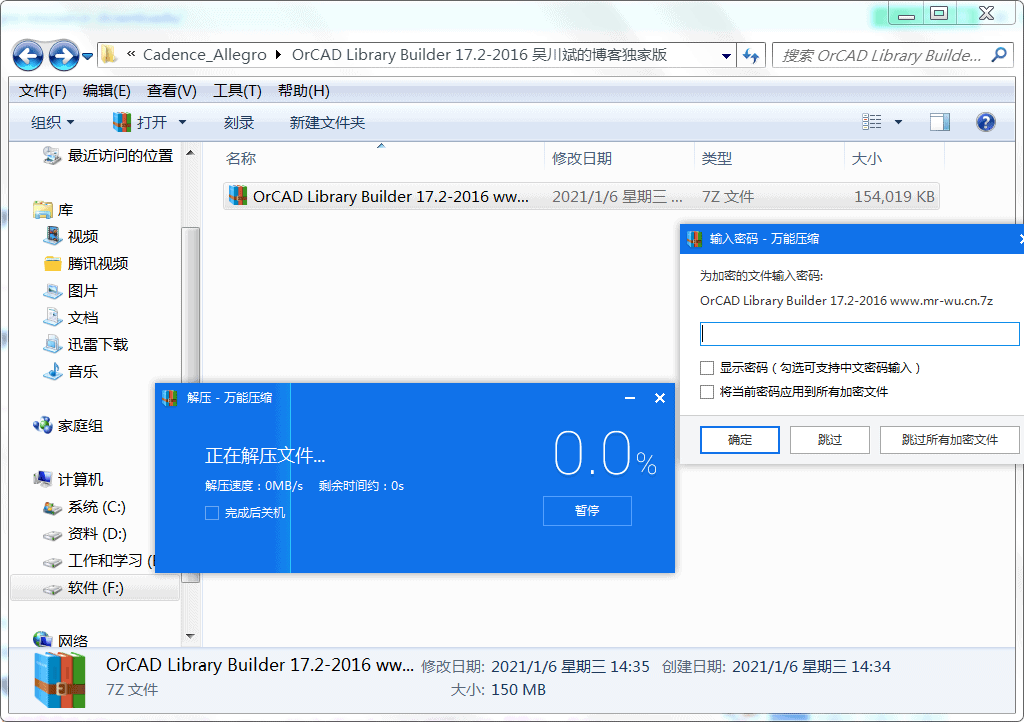Image resolution: width=1024 pixels, height=722 pixels.
Task: Expand the arrow next to 打开
Action: (182, 122)
